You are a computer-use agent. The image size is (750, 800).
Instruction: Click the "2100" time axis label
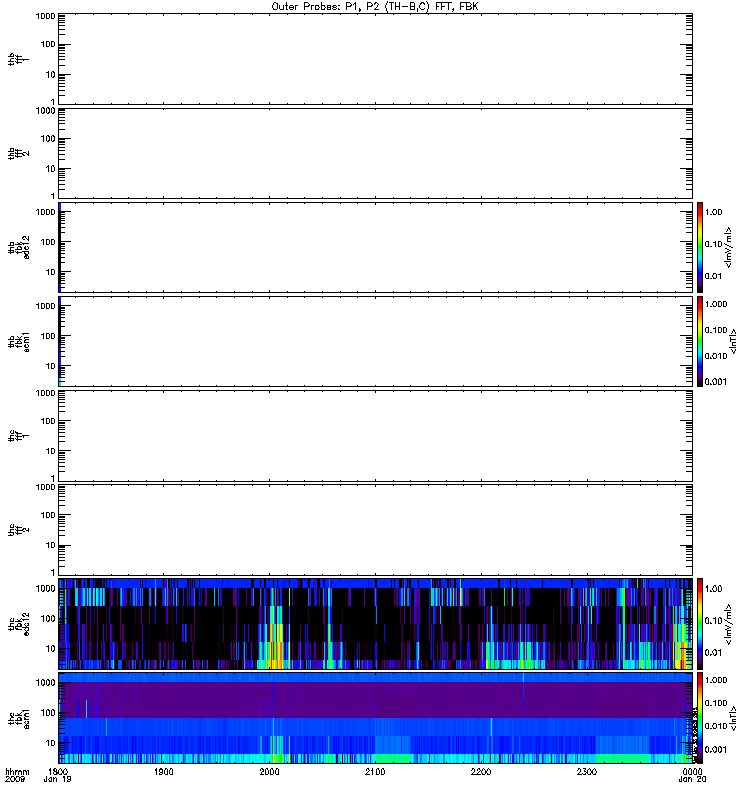click(x=375, y=771)
